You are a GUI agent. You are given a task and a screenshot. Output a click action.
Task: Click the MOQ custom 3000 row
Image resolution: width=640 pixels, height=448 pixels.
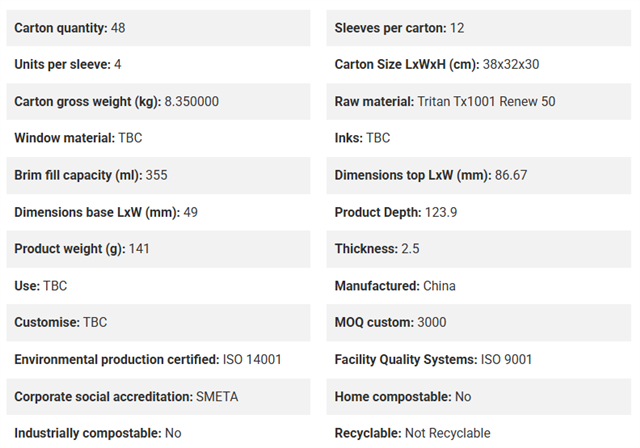[479, 322]
